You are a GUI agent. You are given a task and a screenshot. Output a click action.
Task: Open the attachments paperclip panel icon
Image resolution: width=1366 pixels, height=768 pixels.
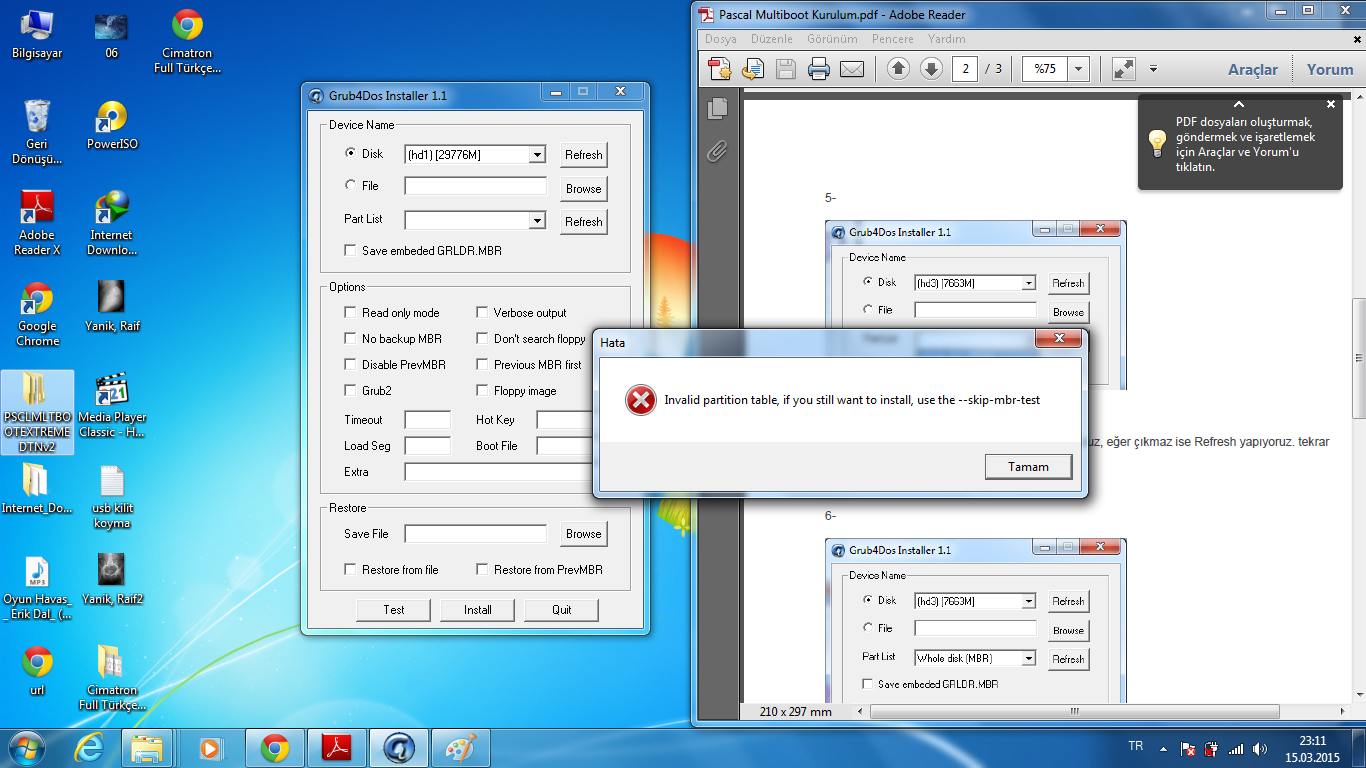pos(716,151)
